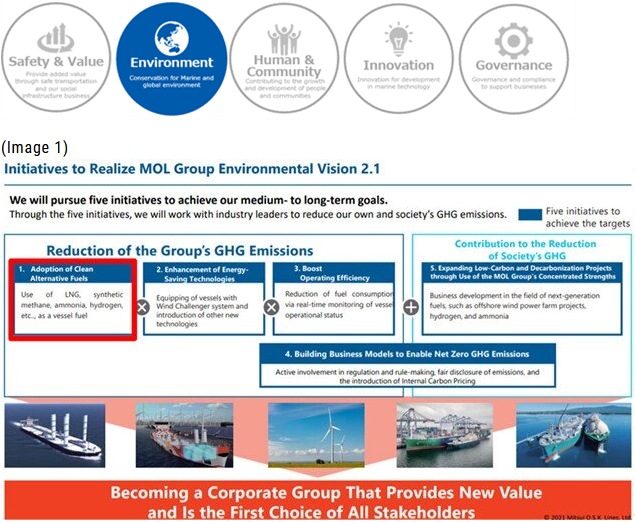This screenshot has height=523, width=635.
Task: Click the plus symbol between emission sections
Action: (x=411, y=307)
